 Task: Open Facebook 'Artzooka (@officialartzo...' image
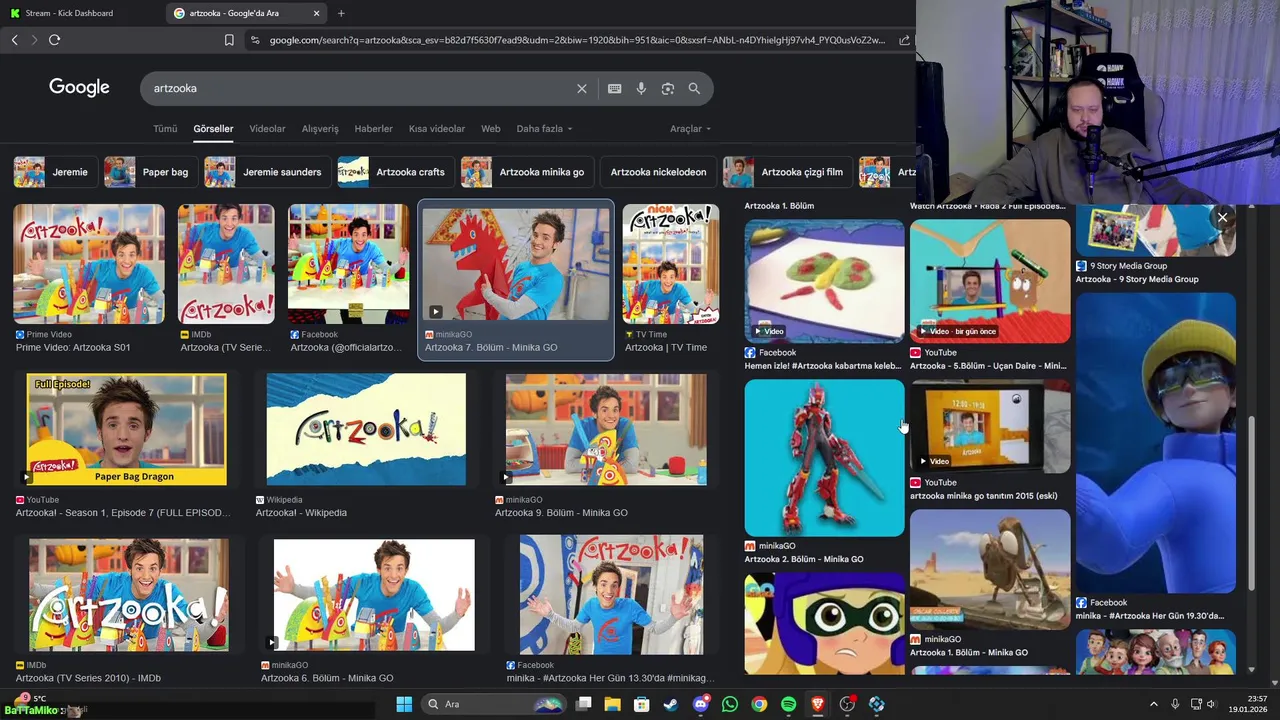pos(348,264)
